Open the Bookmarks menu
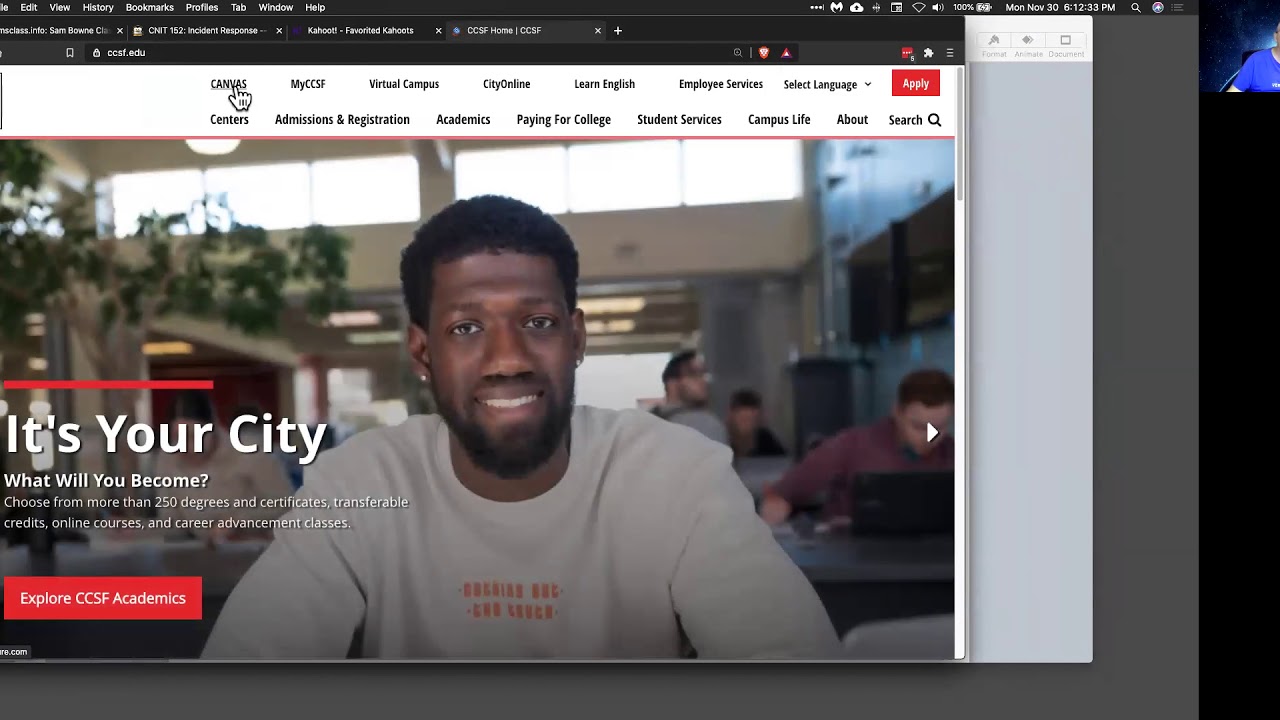The height and width of the screenshot is (720, 1280). pos(150,7)
